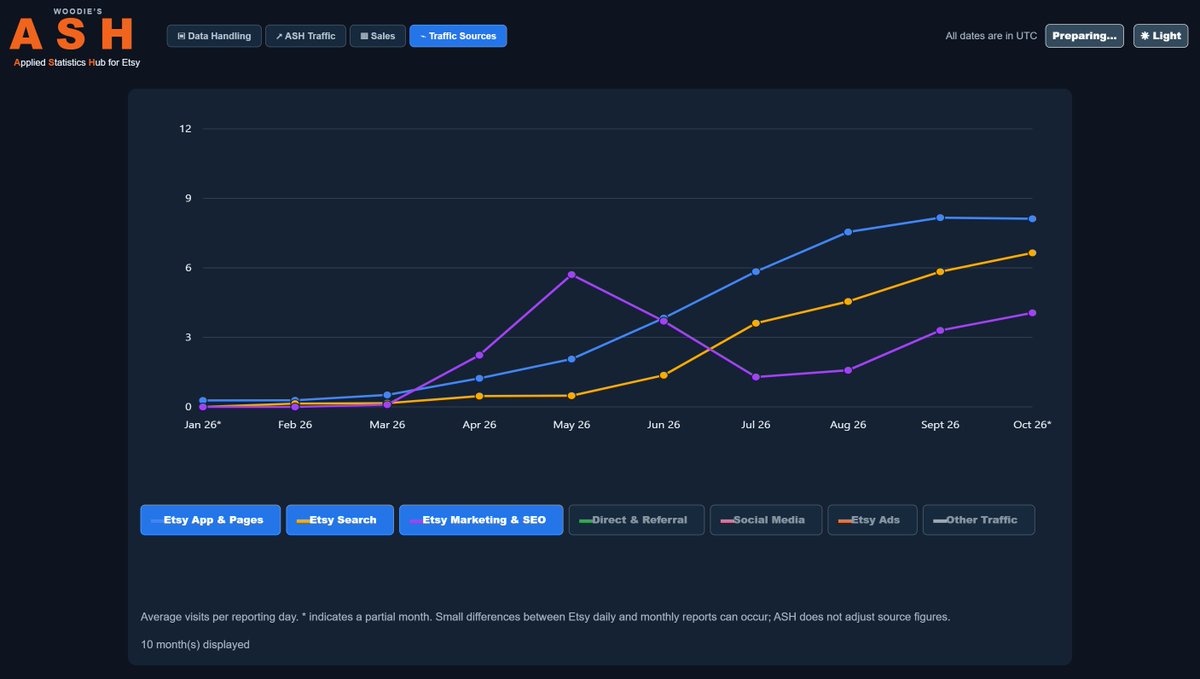
Task: Click the '6' y-axis value
Action: click(188, 267)
